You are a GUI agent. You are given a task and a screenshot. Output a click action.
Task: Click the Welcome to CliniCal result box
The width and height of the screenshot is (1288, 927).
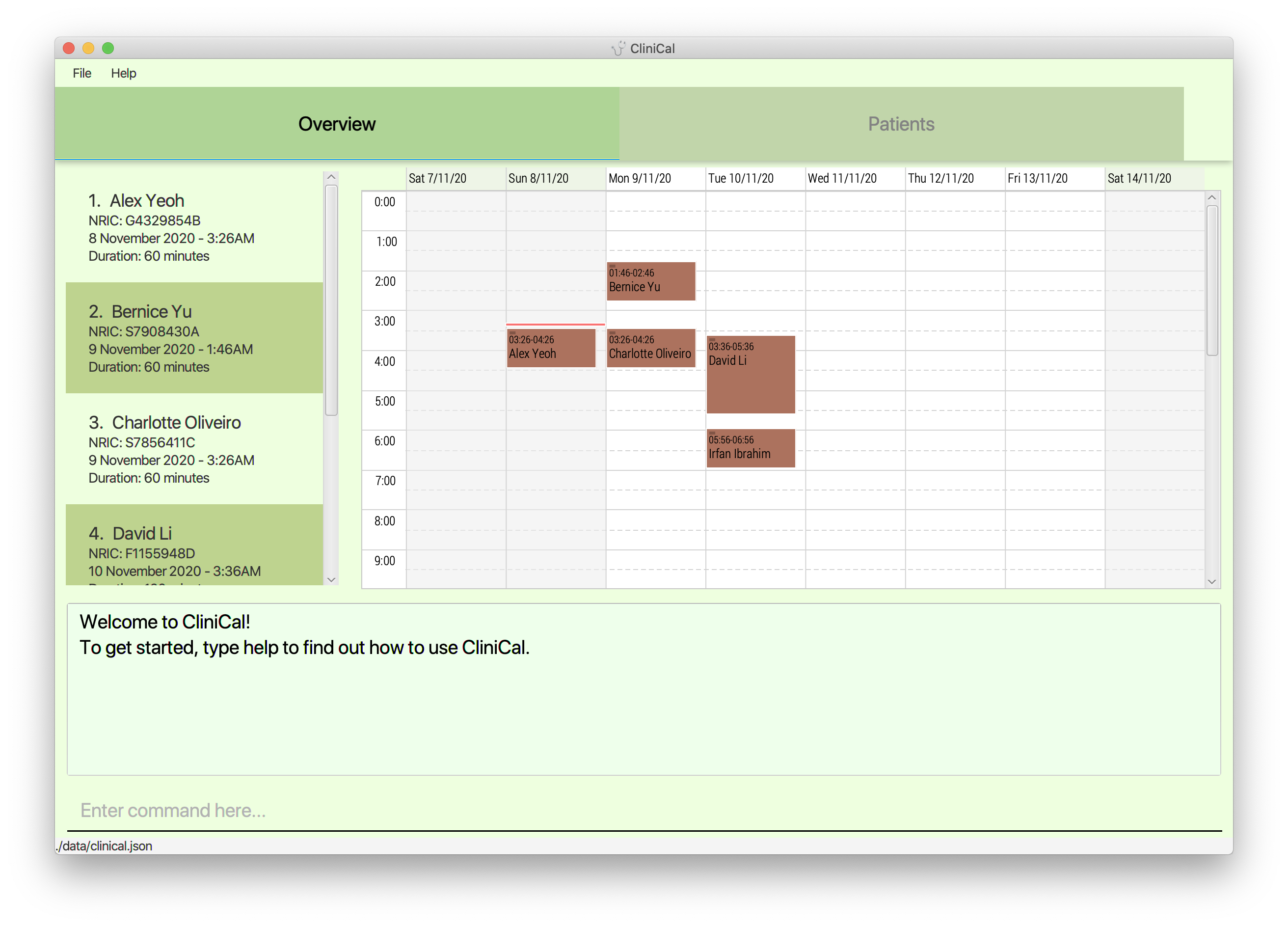(x=644, y=689)
